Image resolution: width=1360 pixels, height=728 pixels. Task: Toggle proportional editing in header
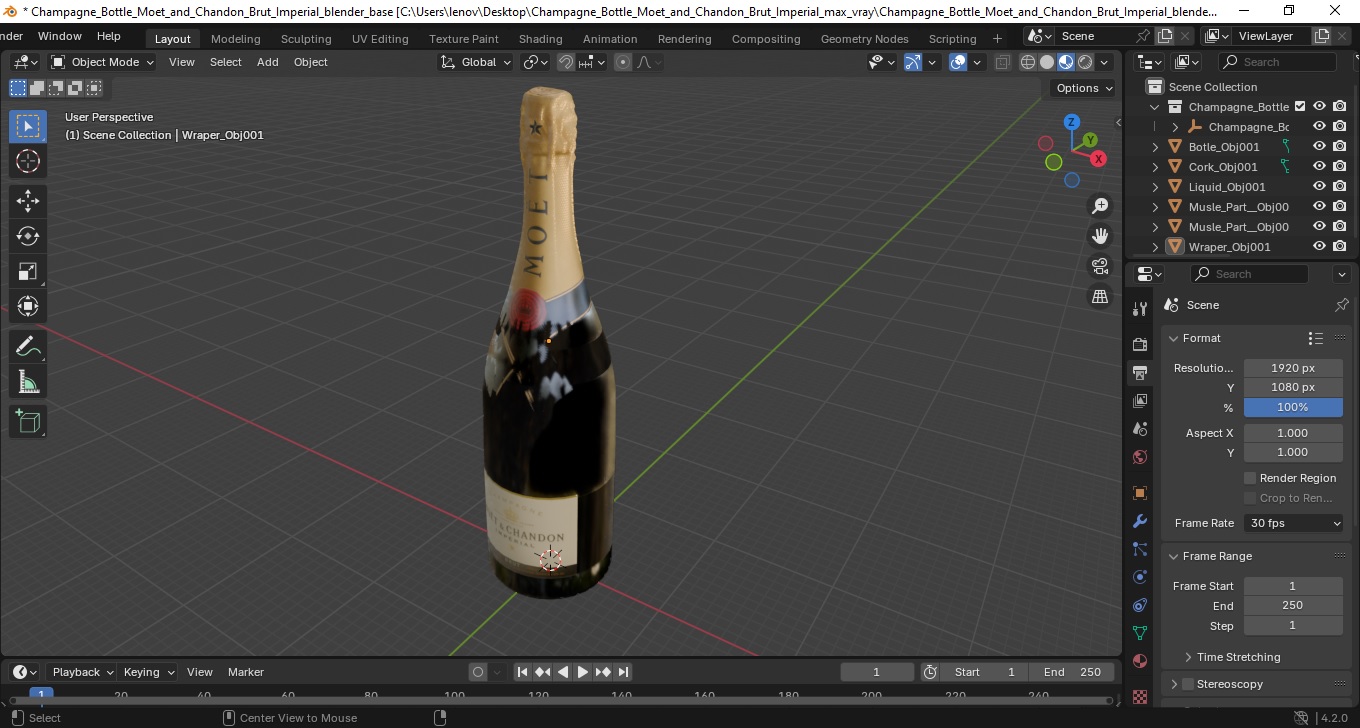(623, 62)
